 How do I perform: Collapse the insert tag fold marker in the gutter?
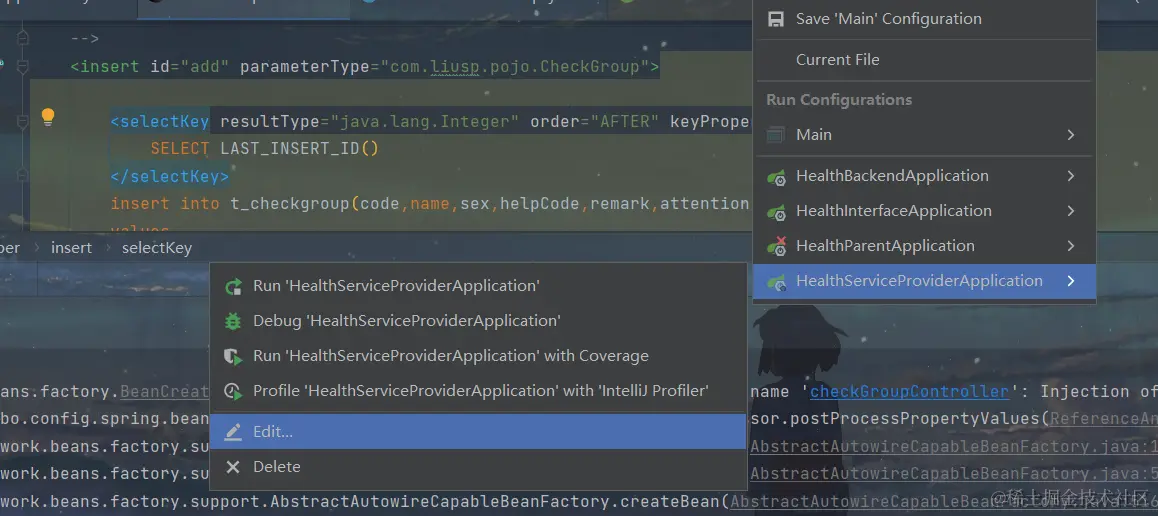click(22, 67)
